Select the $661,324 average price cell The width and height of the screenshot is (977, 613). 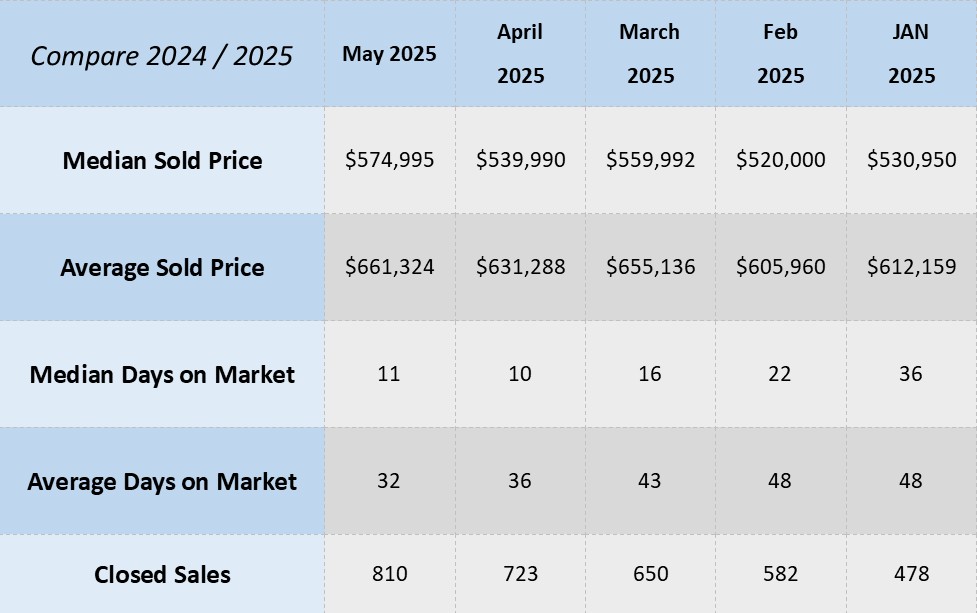pyautogui.click(x=389, y=267)
